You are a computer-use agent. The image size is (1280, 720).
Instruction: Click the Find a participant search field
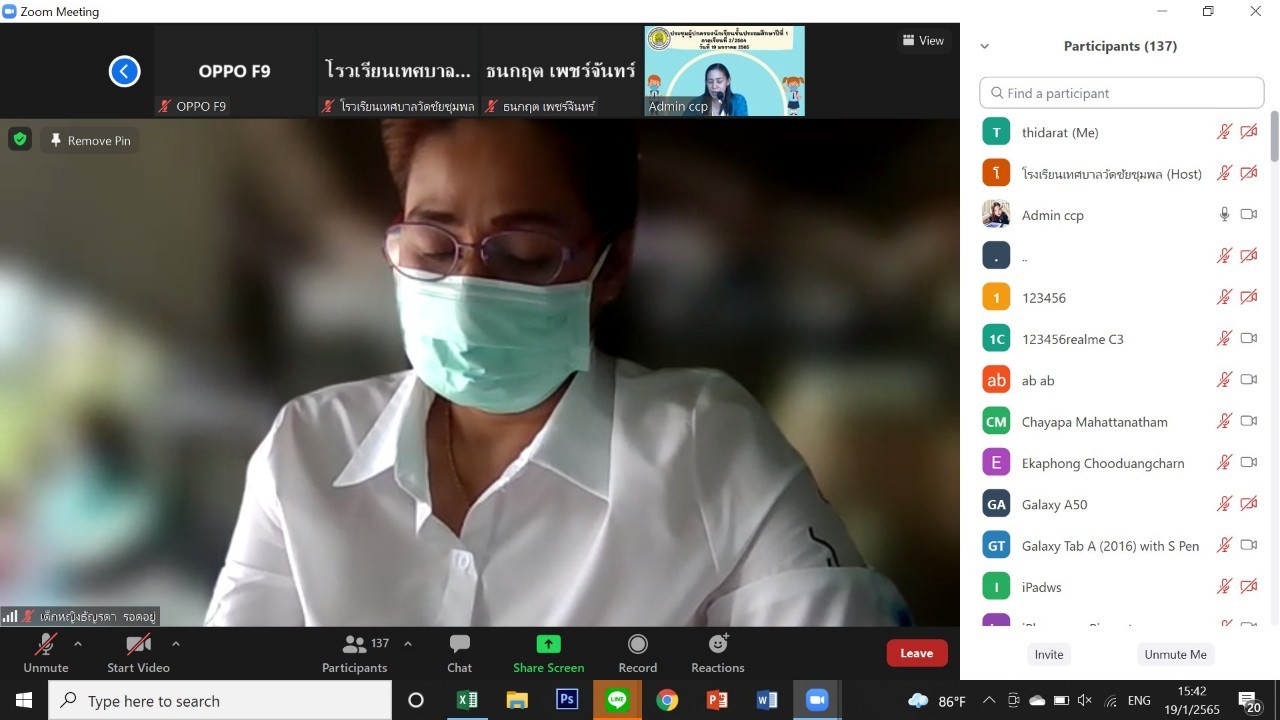click(1122, 93)
